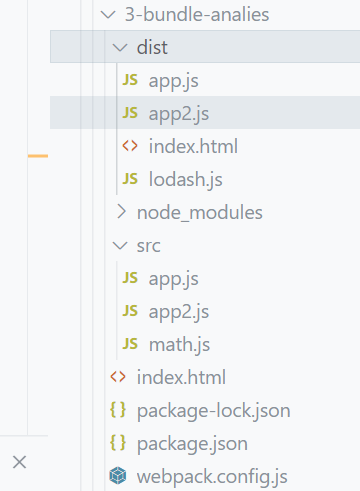Open math.js in the src folder
This screenshot has height=491, width=360.
point(180,345)
